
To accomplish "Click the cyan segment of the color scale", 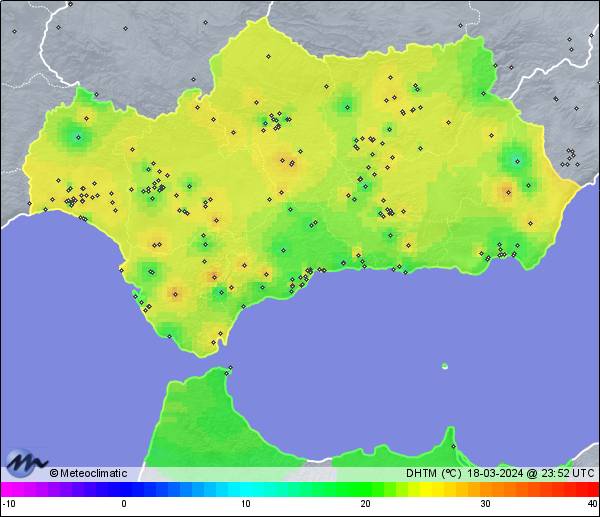I will [253, 489].
